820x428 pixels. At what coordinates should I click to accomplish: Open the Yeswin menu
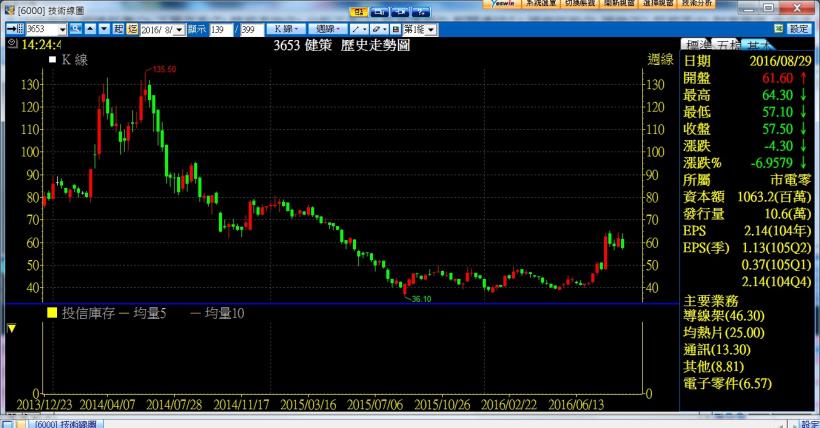click(503, 3)
